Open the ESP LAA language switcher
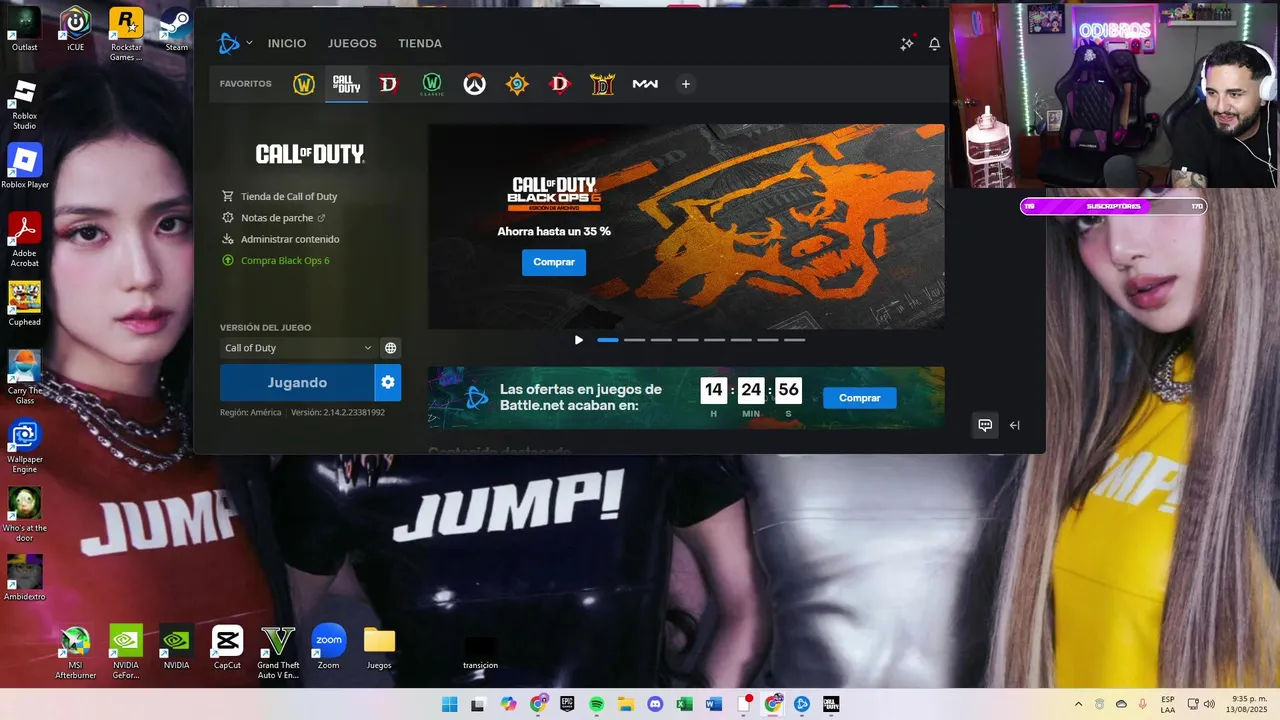1280x720 pixels. click(x=1168, y=704)
